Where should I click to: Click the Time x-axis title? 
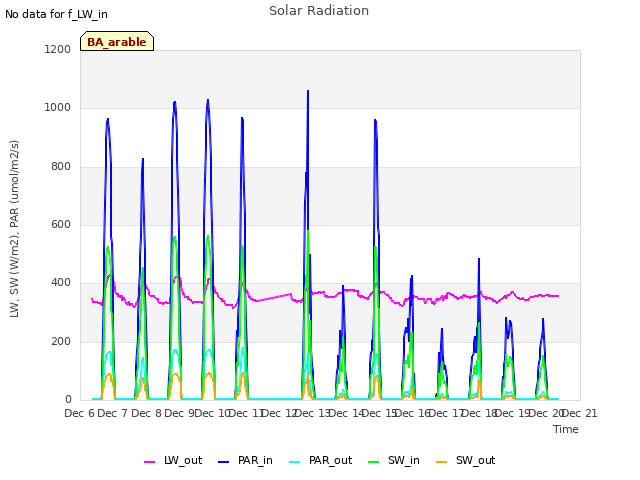point(565,429)
